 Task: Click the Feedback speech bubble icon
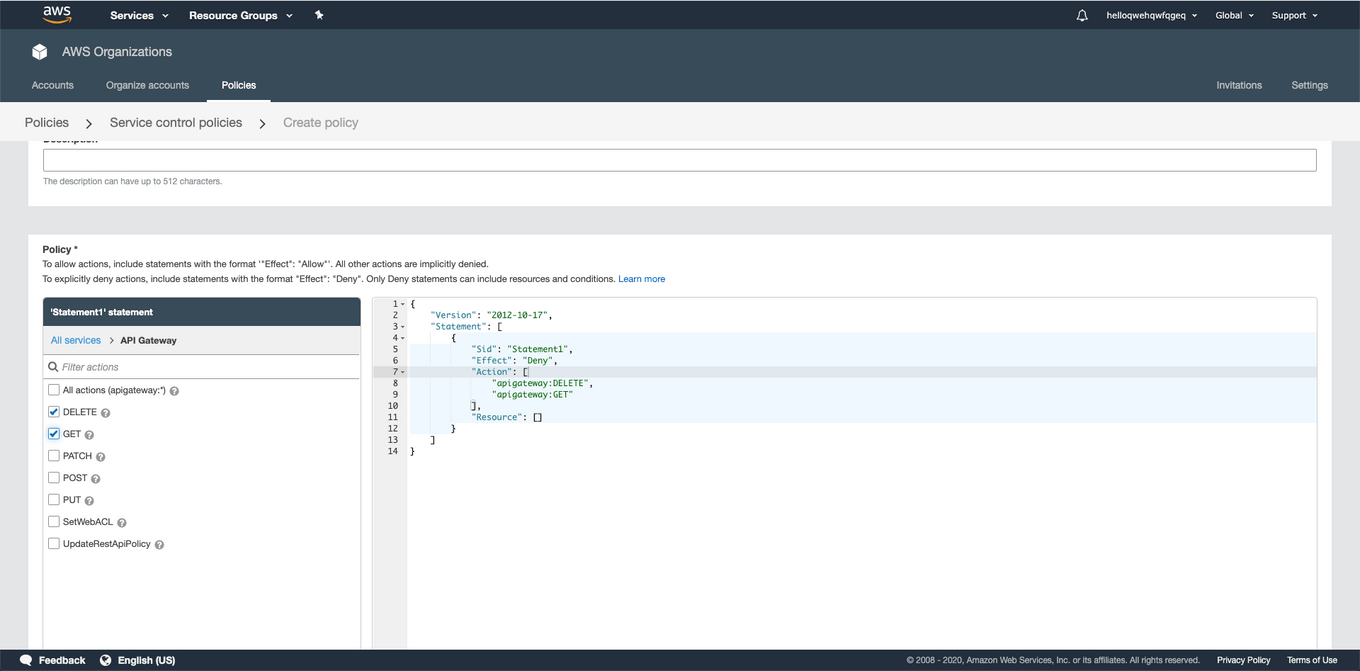[26, 660]
